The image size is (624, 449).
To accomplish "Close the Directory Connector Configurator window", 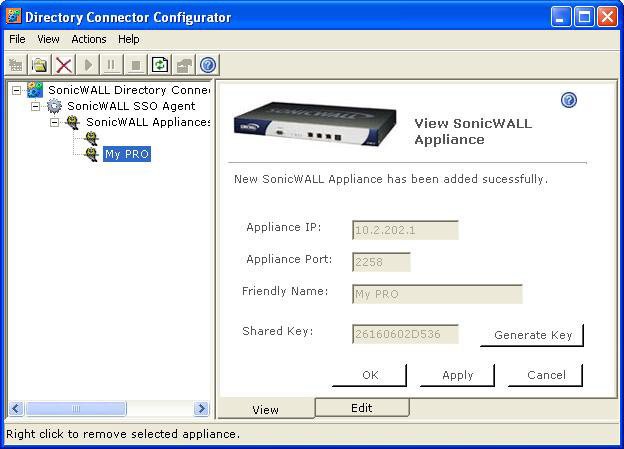I will click(x=607, y=17).
